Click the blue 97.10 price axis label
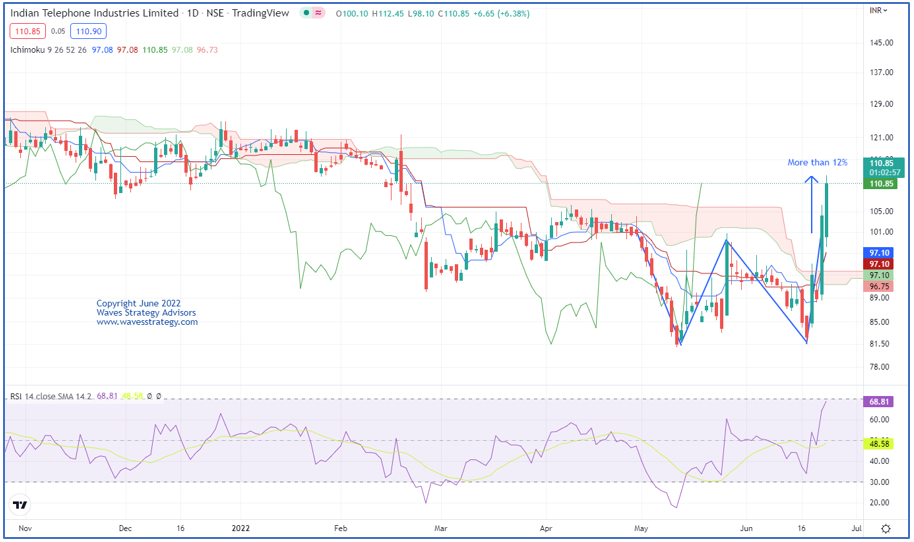This screenshot has height=542, width=914. tap(879, 253)
